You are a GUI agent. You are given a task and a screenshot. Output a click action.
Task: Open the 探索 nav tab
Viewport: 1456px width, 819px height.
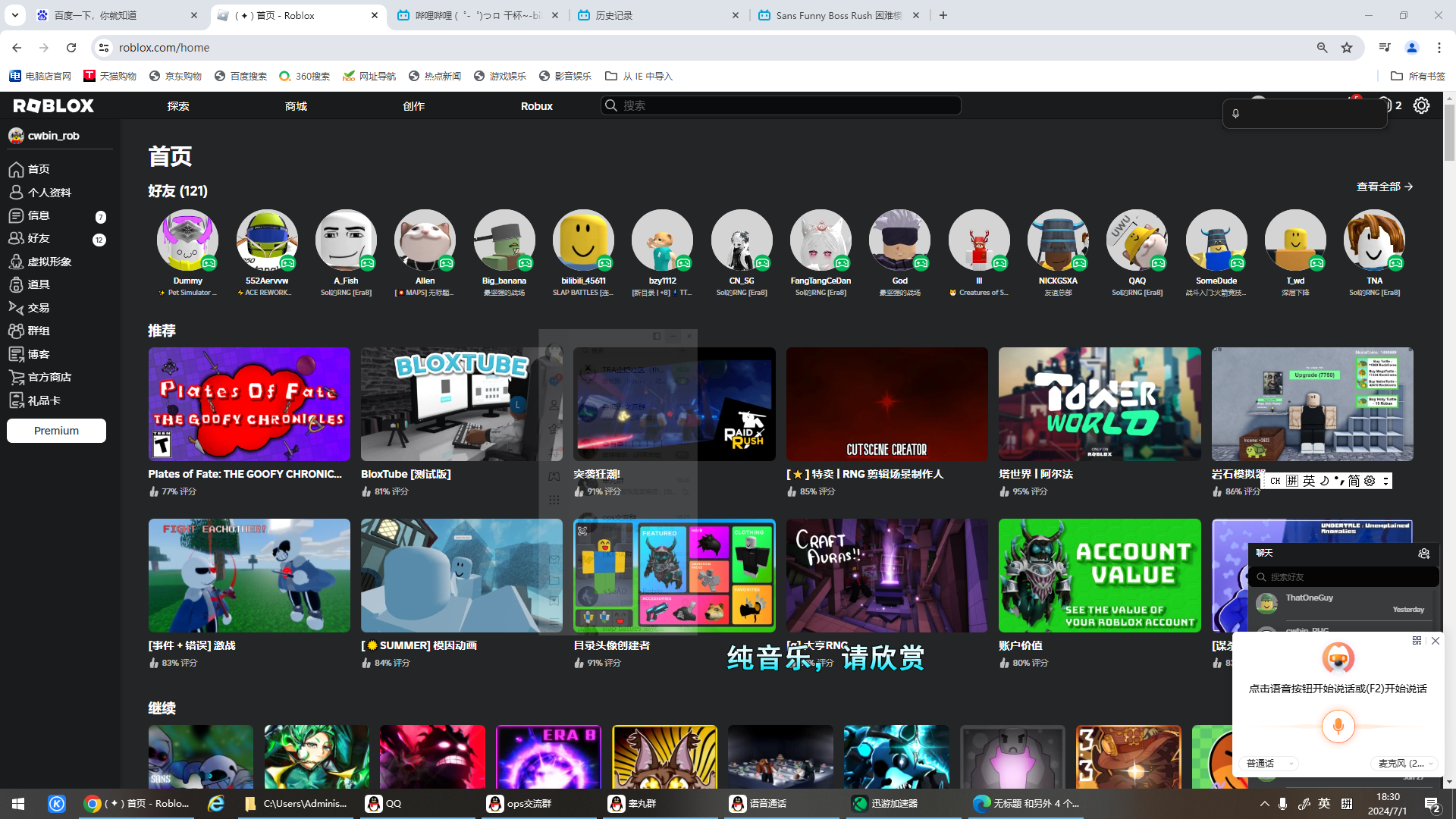coord(178,106)
